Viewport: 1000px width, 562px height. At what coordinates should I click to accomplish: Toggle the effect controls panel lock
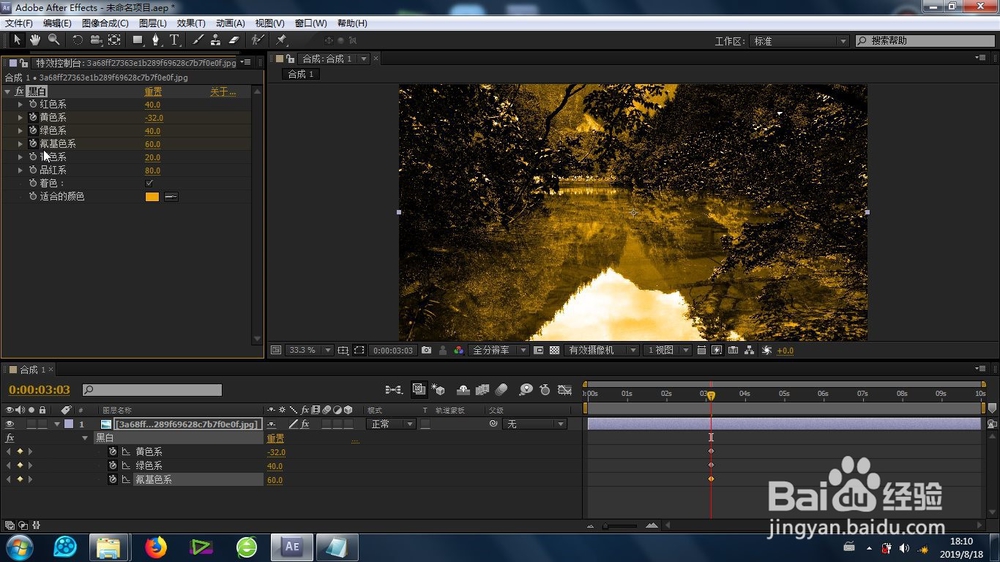click(24, 63)
